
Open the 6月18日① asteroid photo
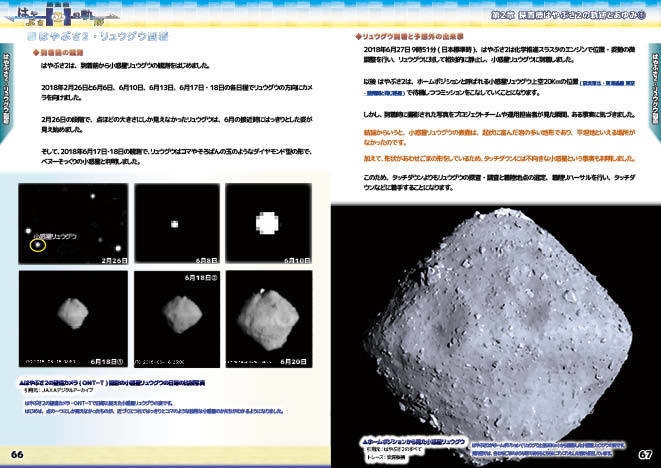[x=73, y=319]
